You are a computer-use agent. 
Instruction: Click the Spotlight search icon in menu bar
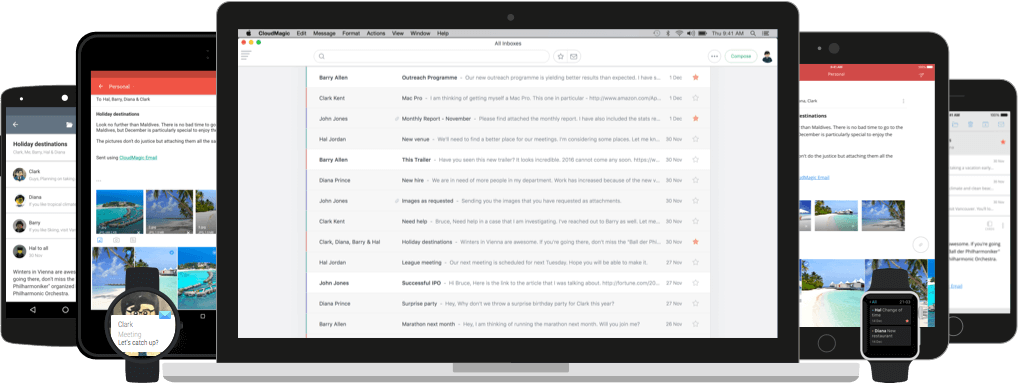[753, 33]
